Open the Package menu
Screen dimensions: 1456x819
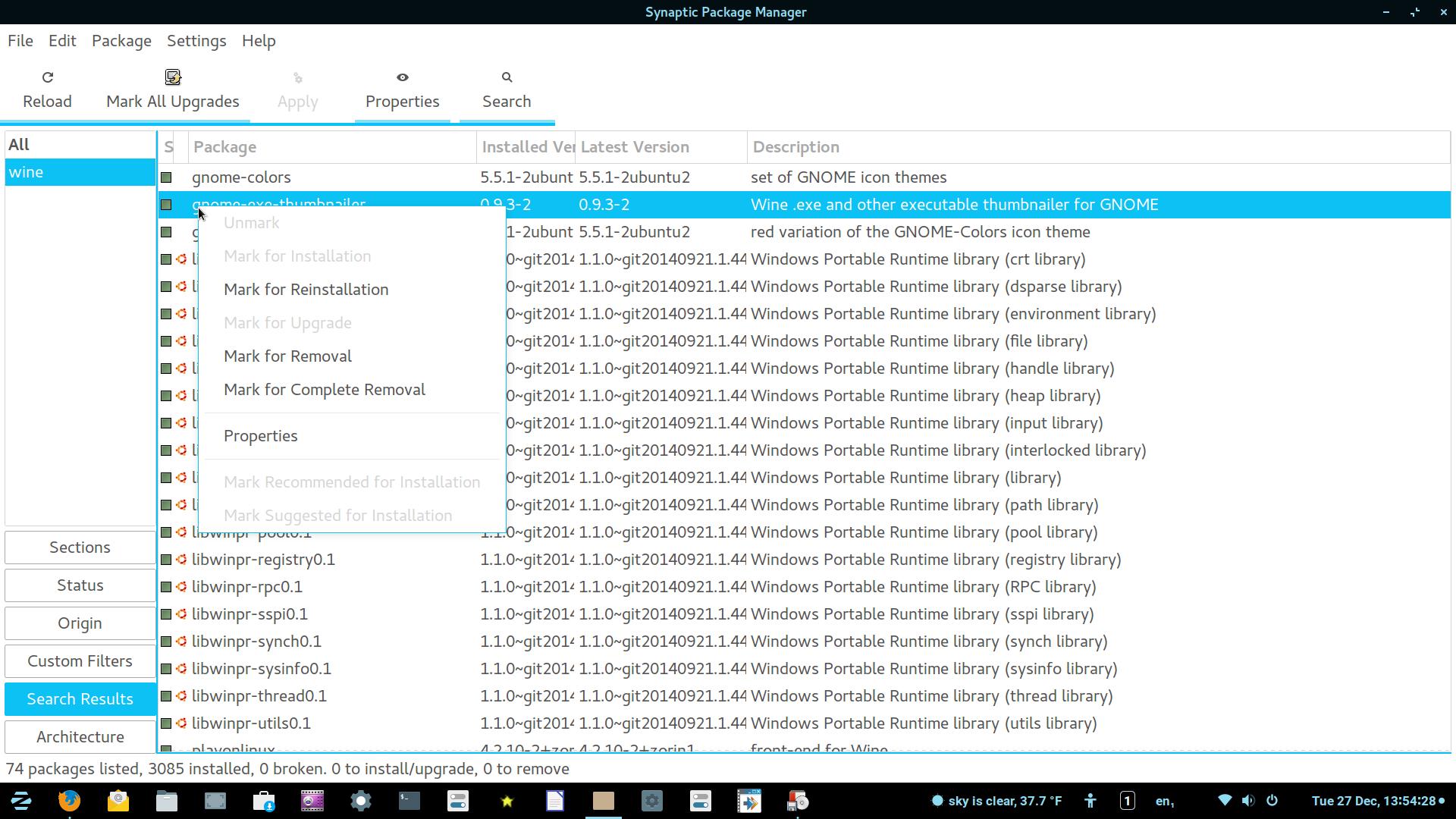point(121,41)
